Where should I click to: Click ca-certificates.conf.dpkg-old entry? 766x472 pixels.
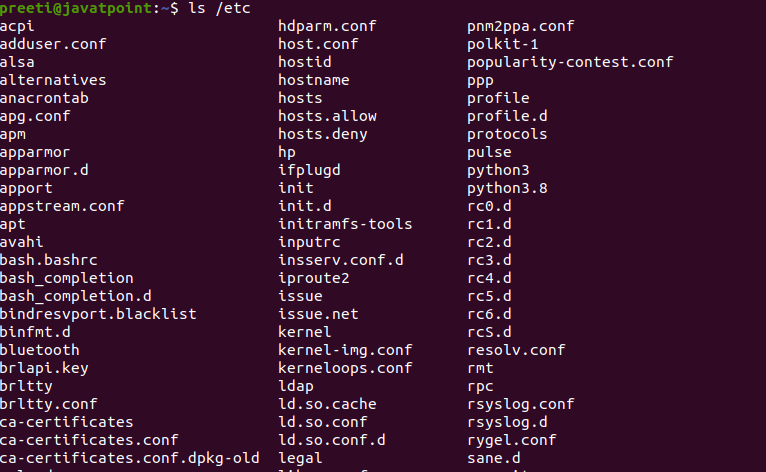tap(129, 458)
